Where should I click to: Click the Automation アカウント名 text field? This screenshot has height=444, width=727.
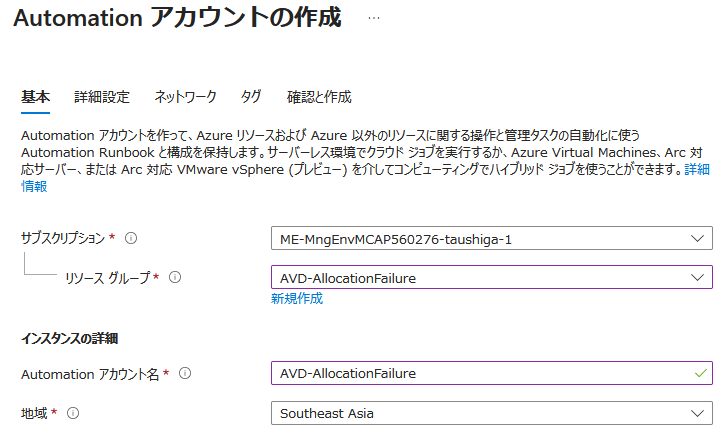(480, 373)
